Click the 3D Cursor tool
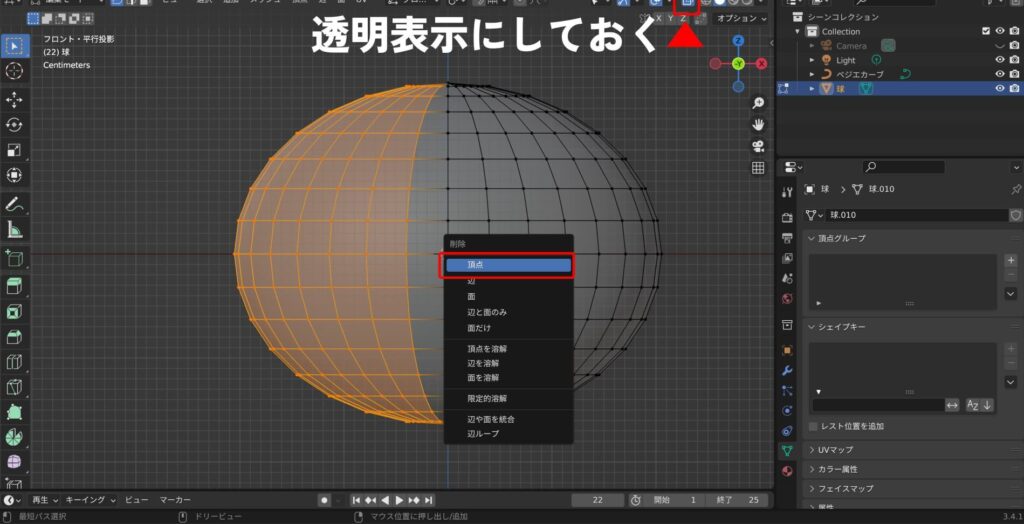The image size is (1024, 524). pos(14,70)
